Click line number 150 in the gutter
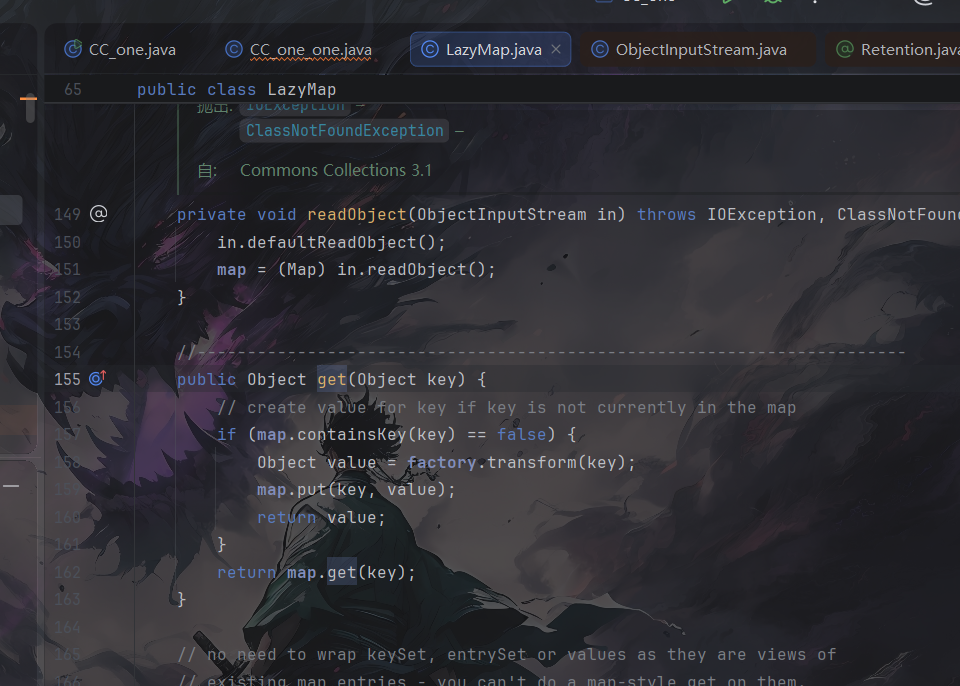The image size is (960, 686). pyautogui.click(x=67, y=243)
